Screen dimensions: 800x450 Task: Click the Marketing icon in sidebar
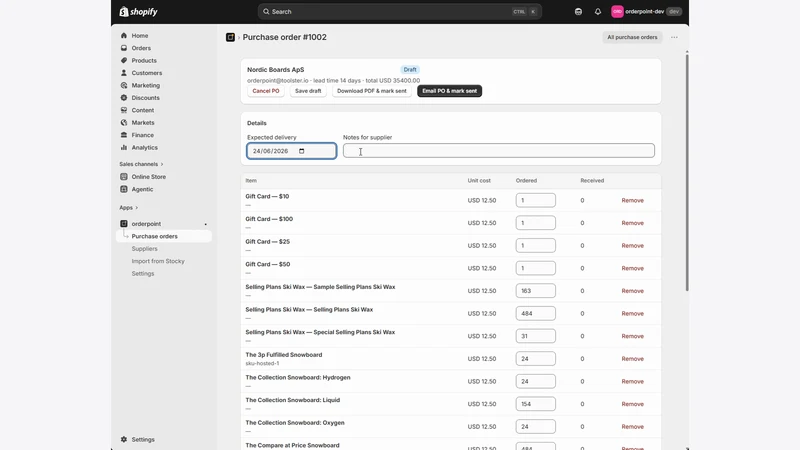(x=123, y=85)
